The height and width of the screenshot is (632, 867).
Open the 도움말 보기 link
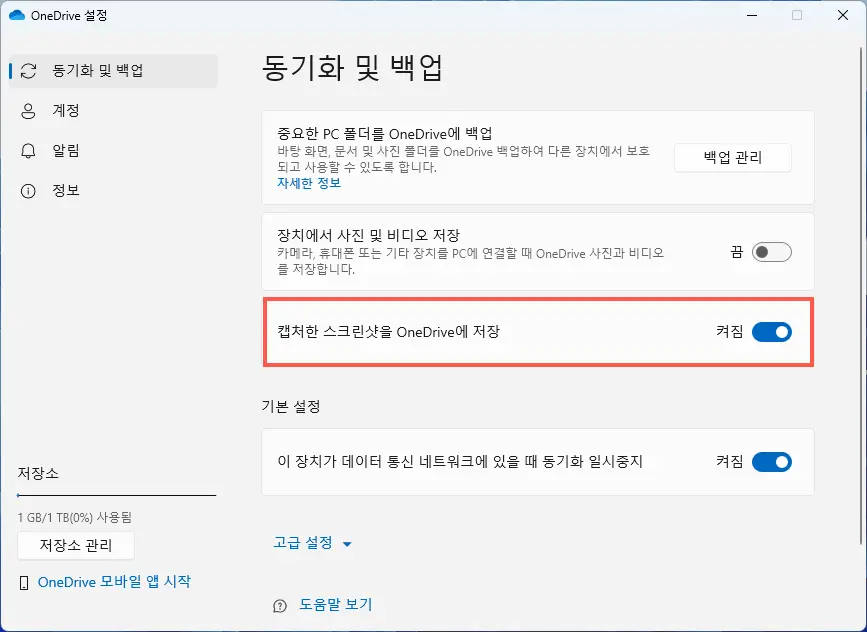[x=336, y=604]
